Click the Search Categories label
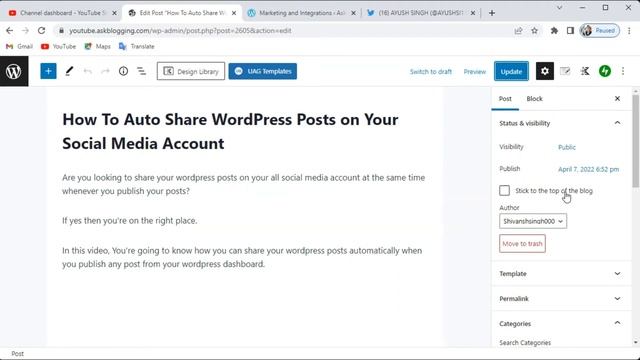This screenshot has width=640, height=360. pos(525,343)
